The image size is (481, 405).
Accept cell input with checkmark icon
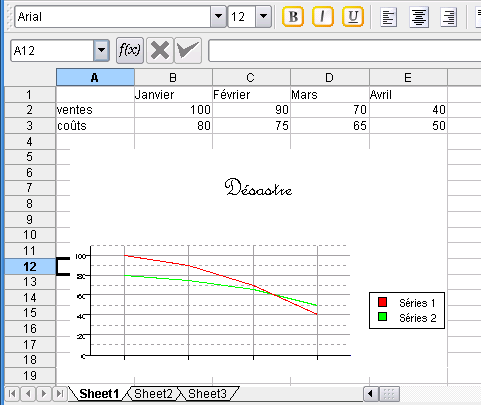188,50
